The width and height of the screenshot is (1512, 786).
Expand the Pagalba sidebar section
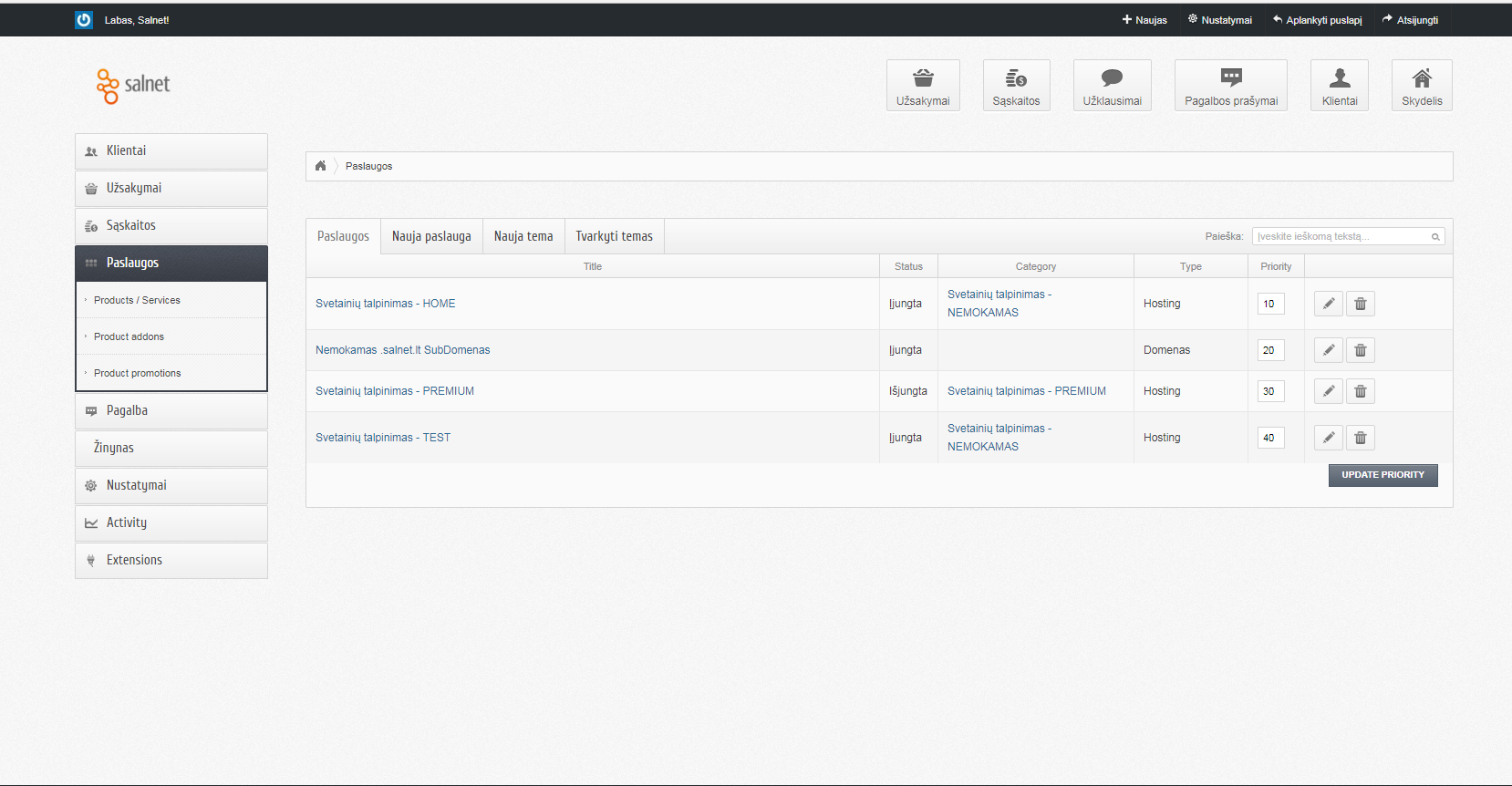[x=171, y=411]
